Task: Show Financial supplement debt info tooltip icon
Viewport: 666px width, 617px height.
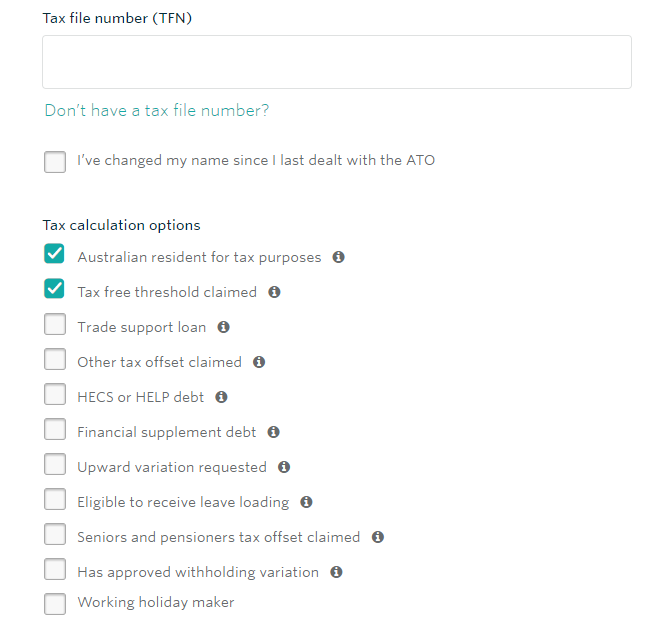Action: 273,432
